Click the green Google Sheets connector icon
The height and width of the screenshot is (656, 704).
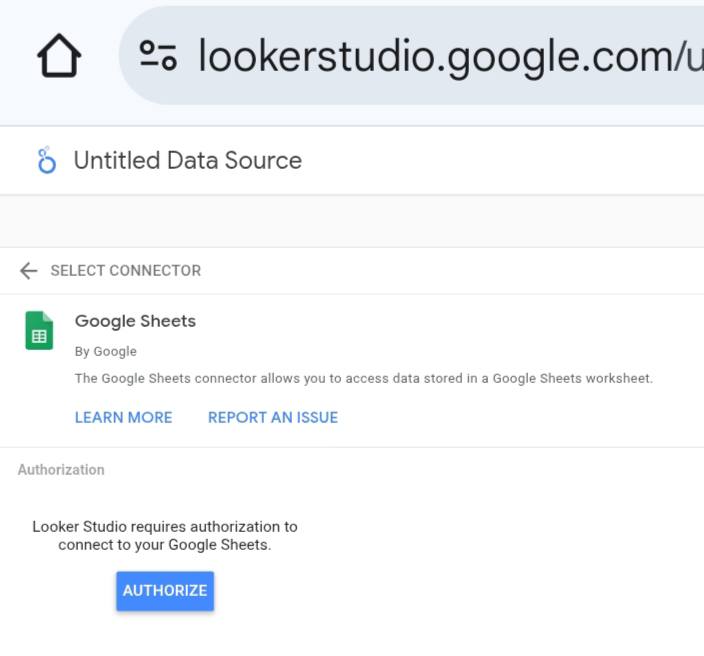39,331
